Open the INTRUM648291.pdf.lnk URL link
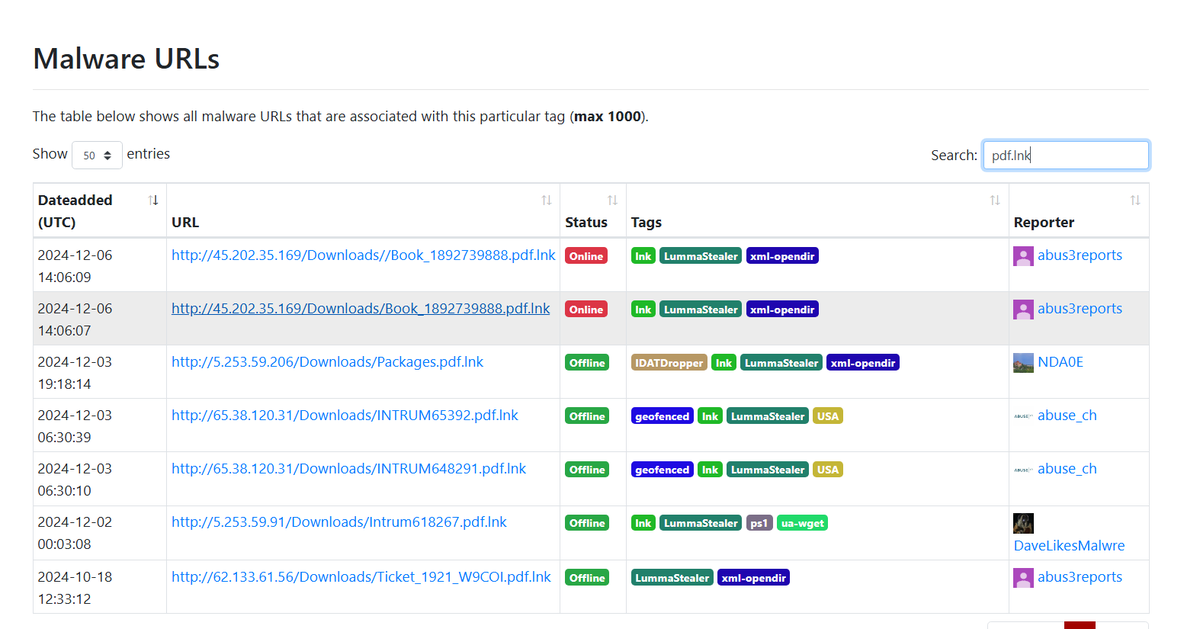Image resolution: width=1200 pixels, height=629 pixels. pos(348,468)
